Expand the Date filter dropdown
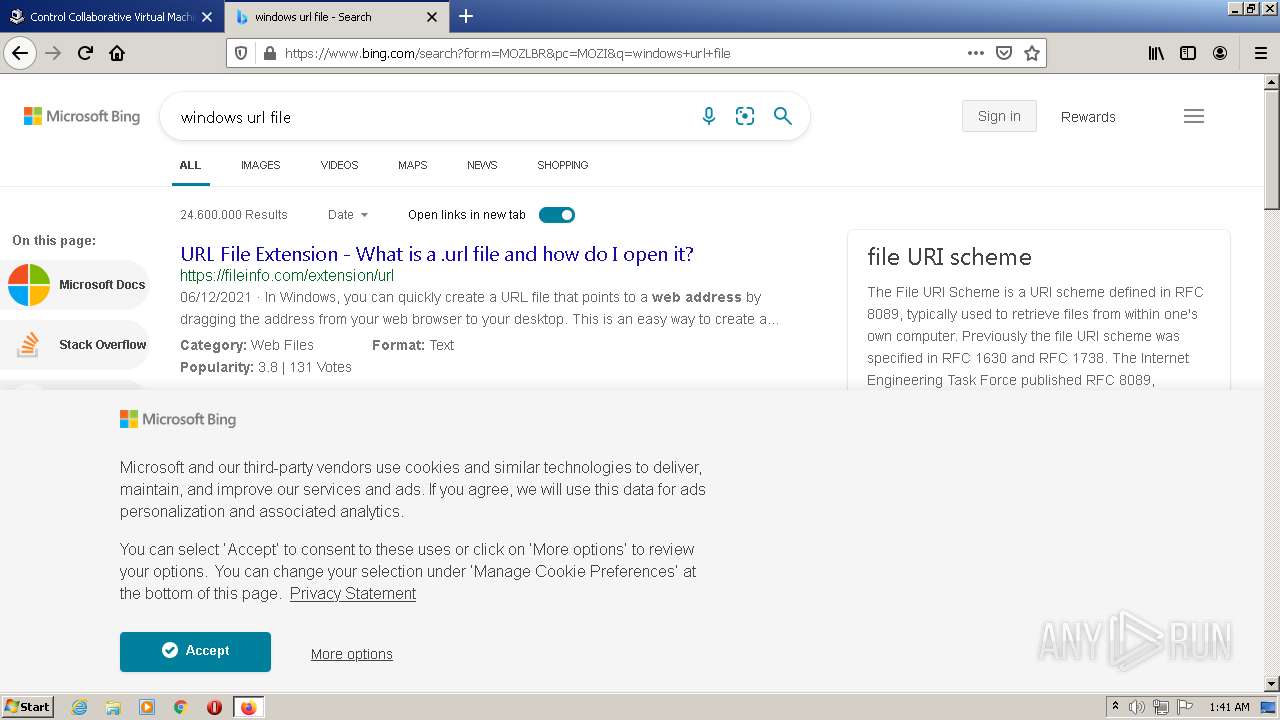1280x720 pixels. (348, 215)
